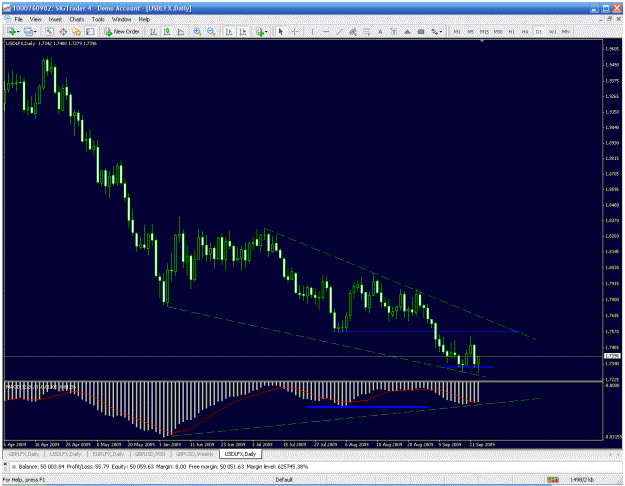This screenshot has height=486, width=625.
Task: Select the active USDLFX,Daily chart tab
Action: pos(240,454)
